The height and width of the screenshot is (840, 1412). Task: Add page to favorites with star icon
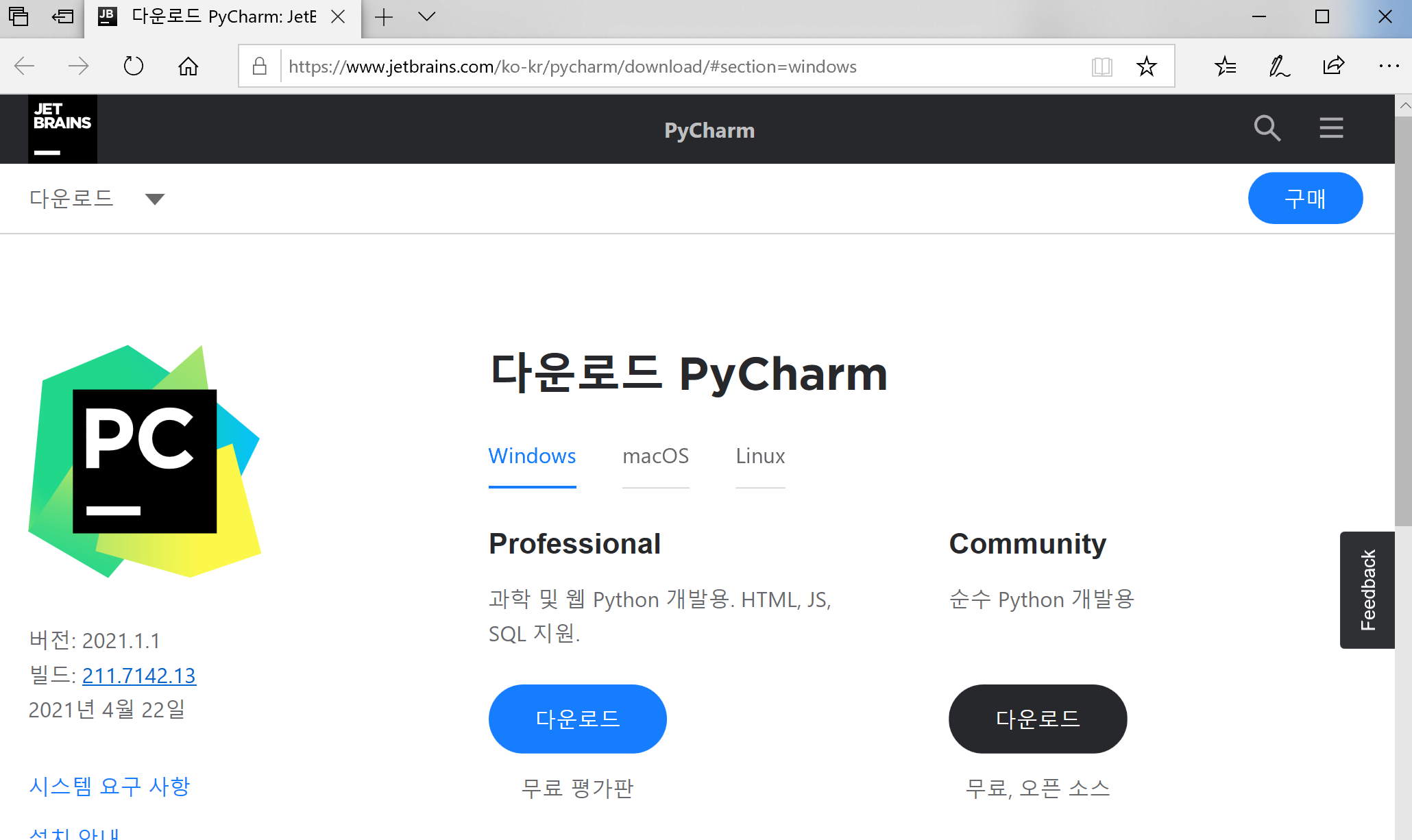[1146, 66]
